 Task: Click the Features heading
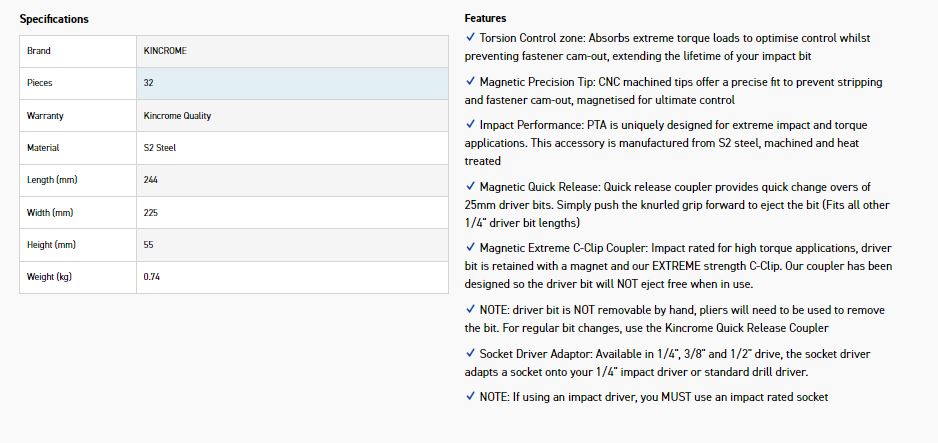485,18
